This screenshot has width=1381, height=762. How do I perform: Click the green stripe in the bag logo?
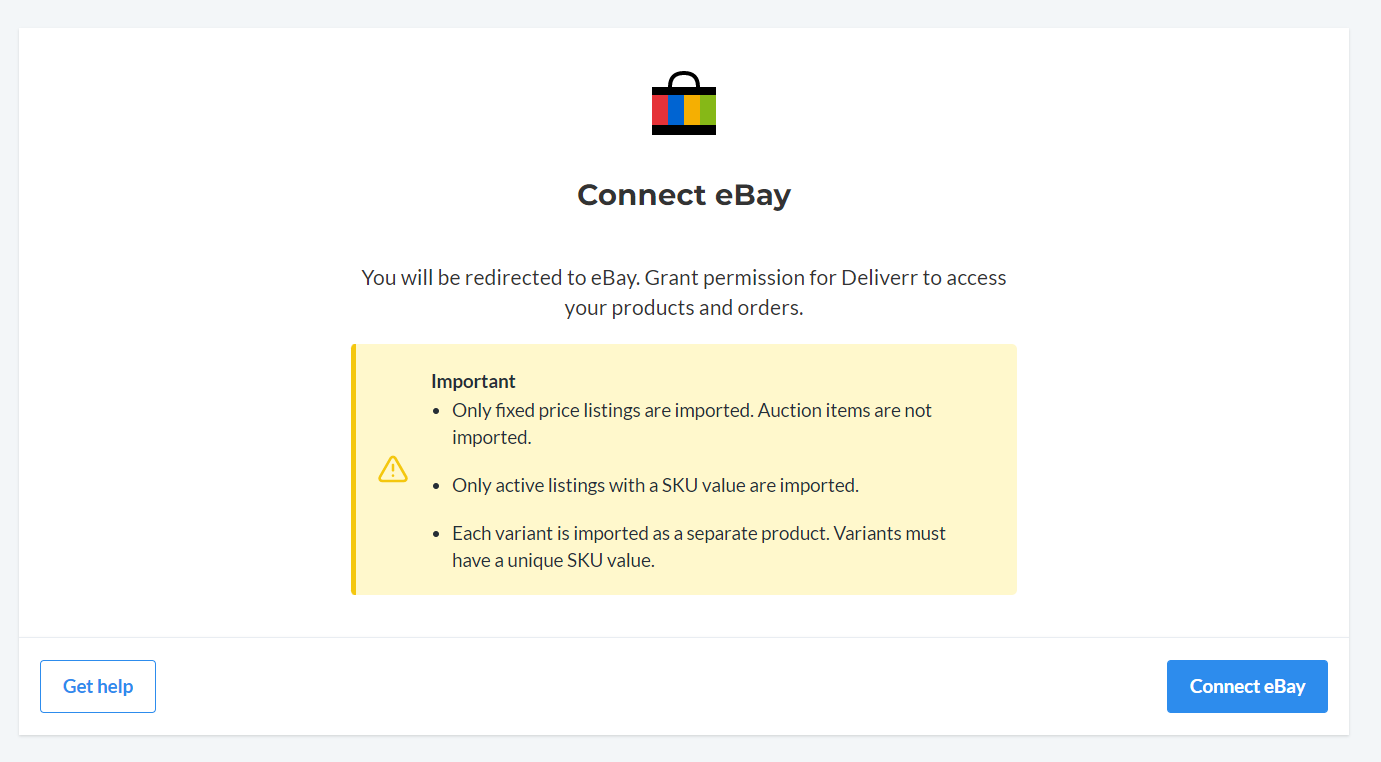click(x=708, y=110)
